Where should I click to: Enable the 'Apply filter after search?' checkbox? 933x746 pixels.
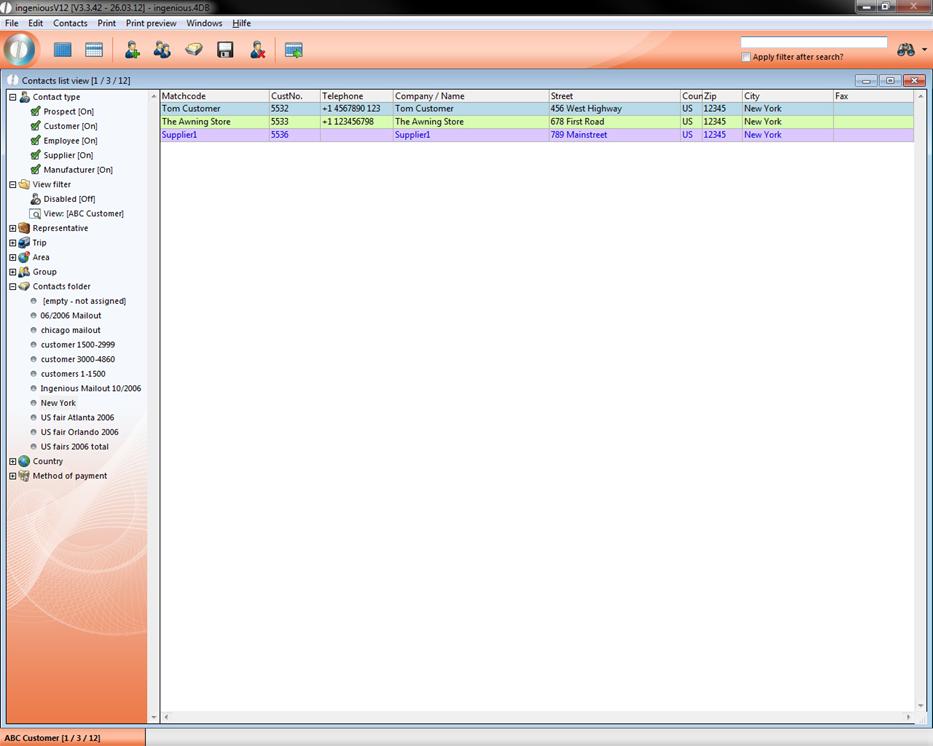[x=746, y=57]
